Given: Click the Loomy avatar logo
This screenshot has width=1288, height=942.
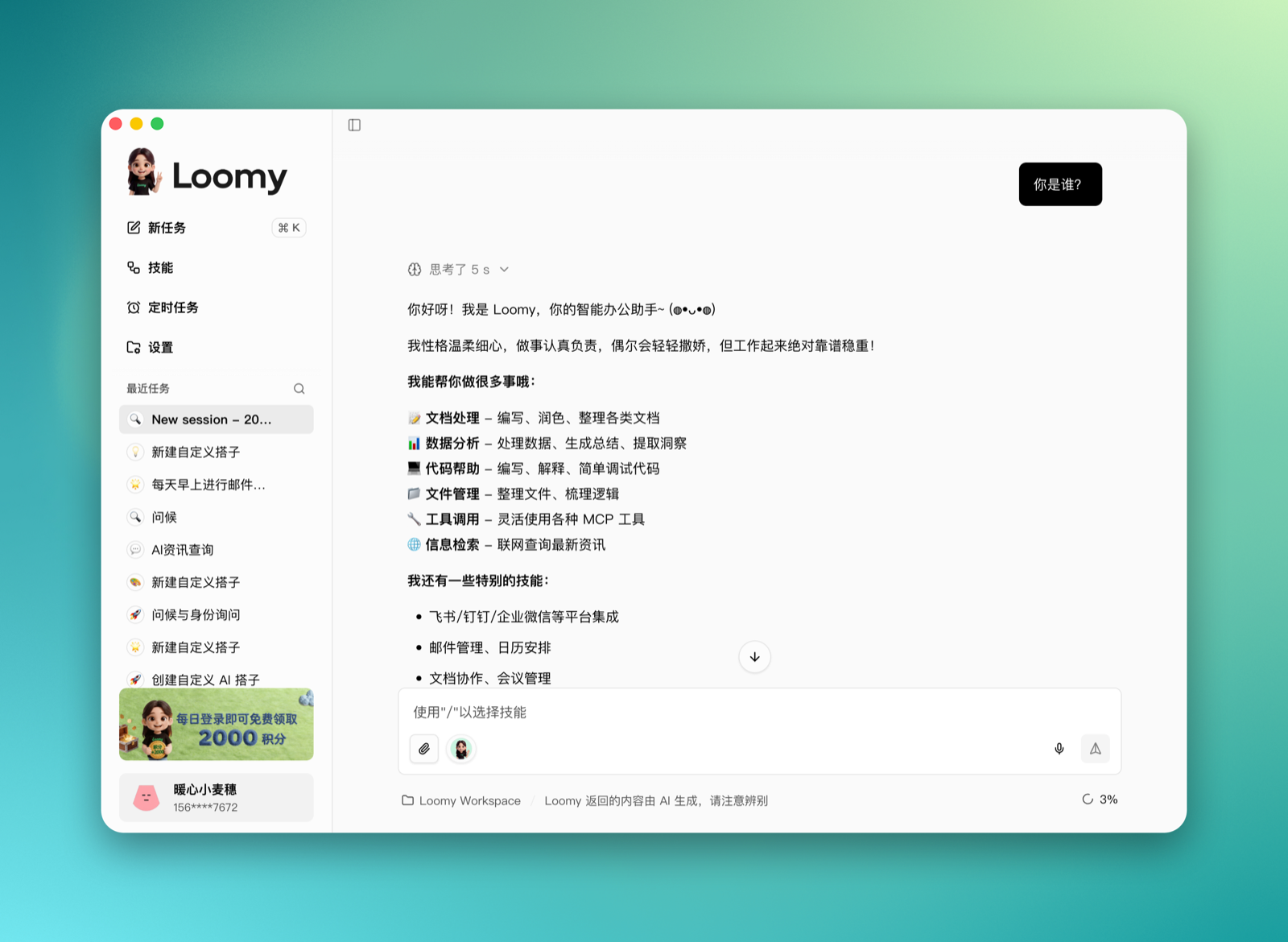Looking at the screenshot, I should pos(144,171).
